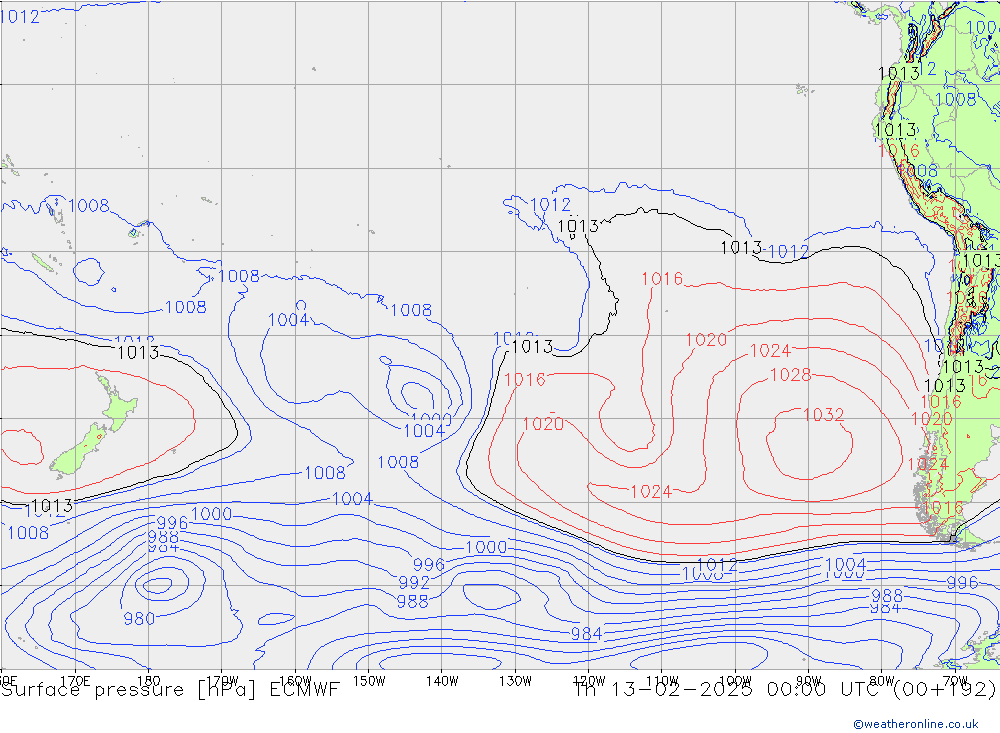Click the 120W longitude label
The image size is (1000, 733).
(589, 681)
